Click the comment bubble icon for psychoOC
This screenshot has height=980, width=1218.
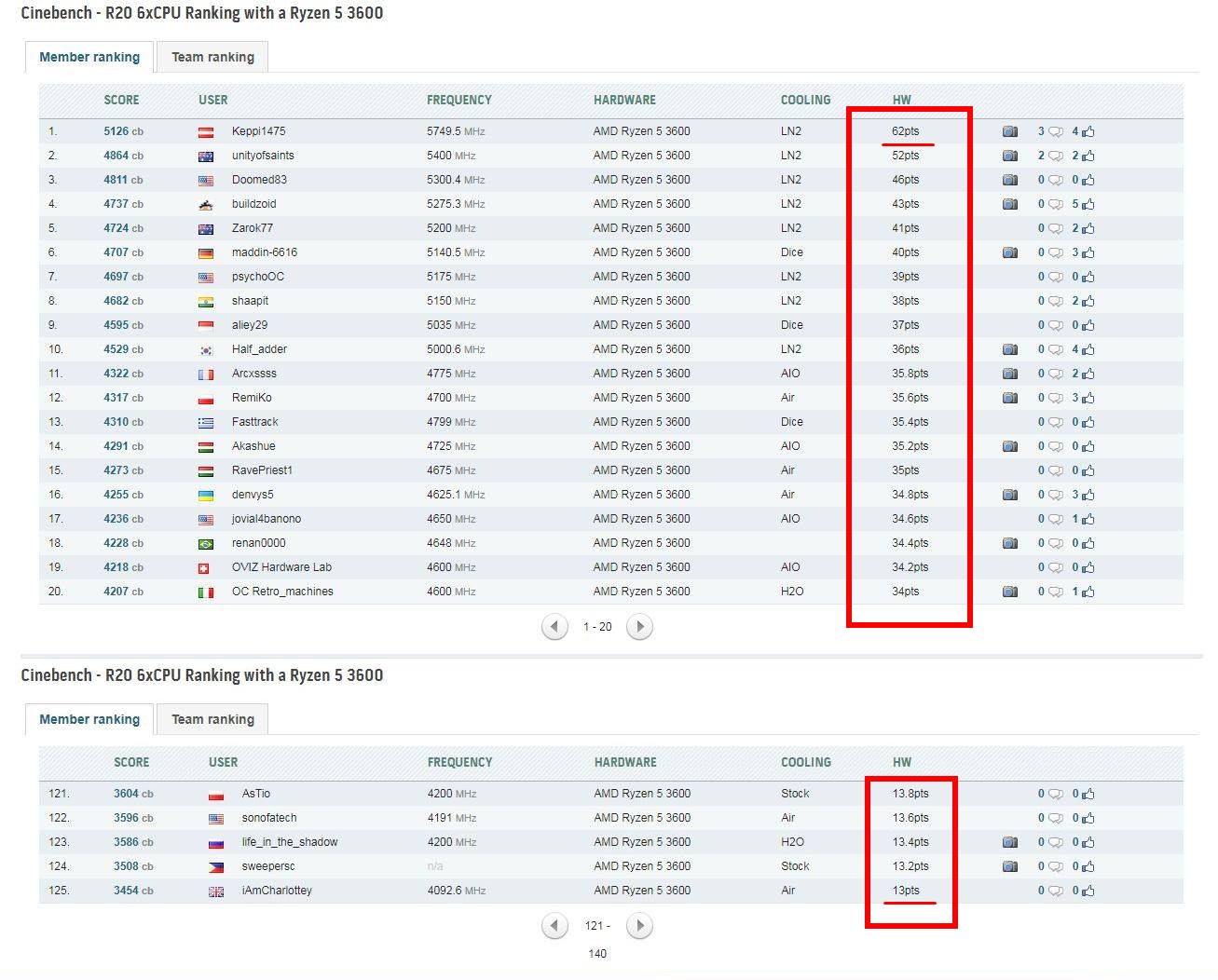pyautogui.click(x=1056, y=278)
